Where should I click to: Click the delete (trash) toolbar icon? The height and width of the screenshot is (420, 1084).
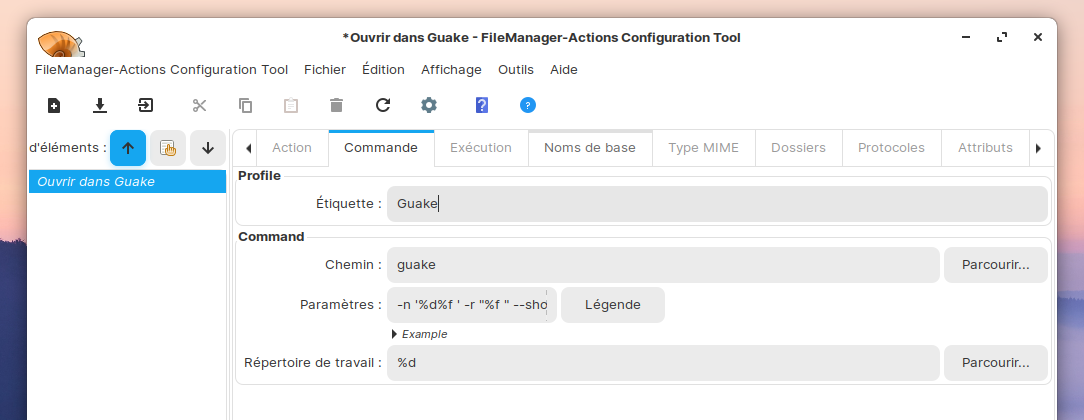336,105
